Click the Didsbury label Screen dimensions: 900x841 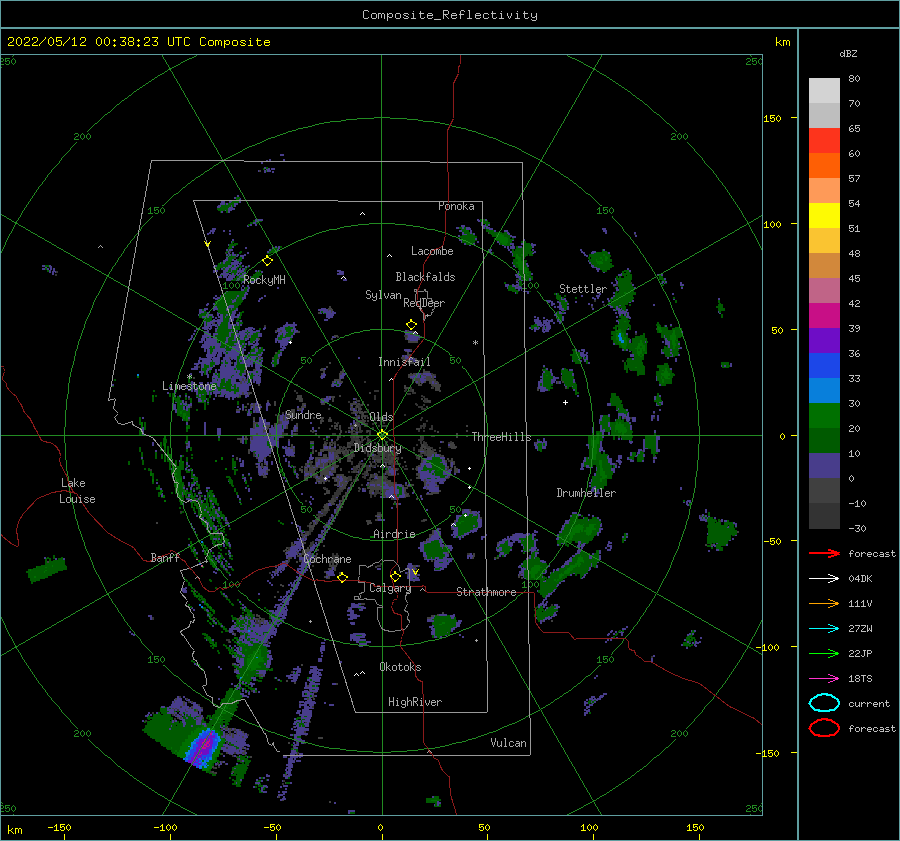tap(377, 448)
